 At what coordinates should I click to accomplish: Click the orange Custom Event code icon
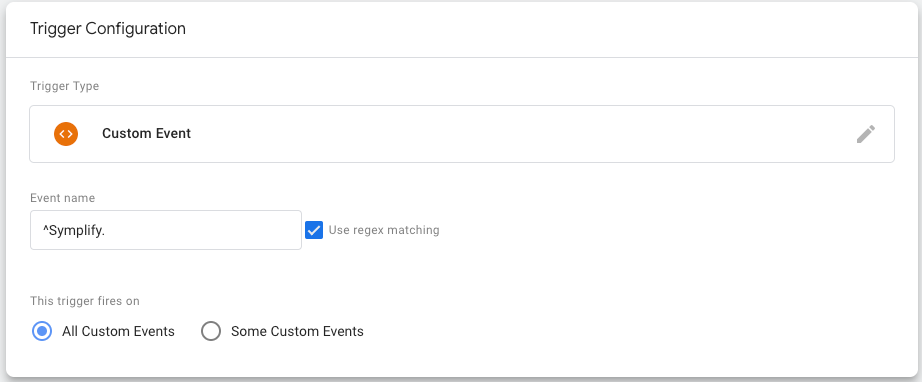pos(66,134)
